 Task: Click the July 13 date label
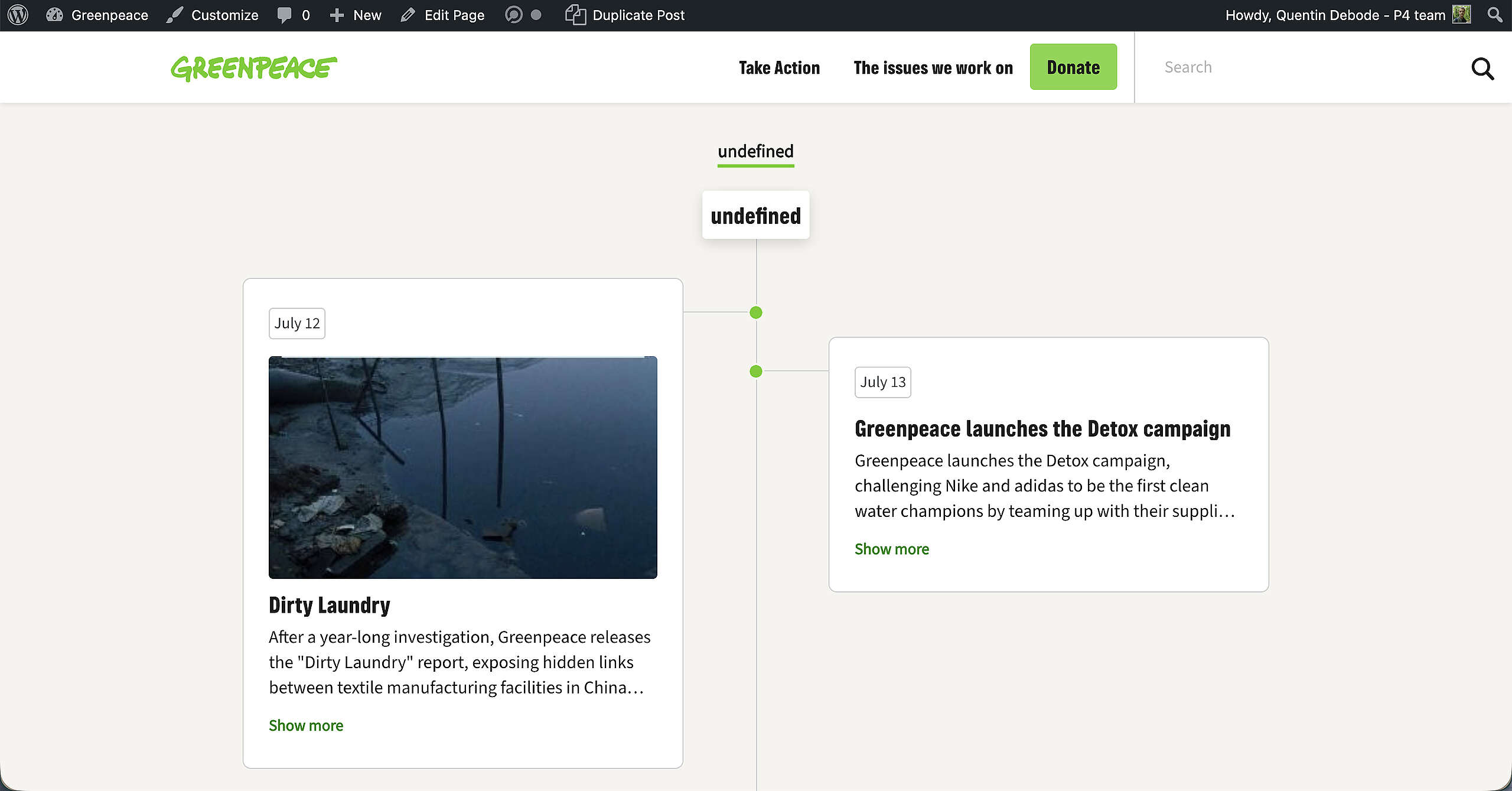tap(883, 382)
